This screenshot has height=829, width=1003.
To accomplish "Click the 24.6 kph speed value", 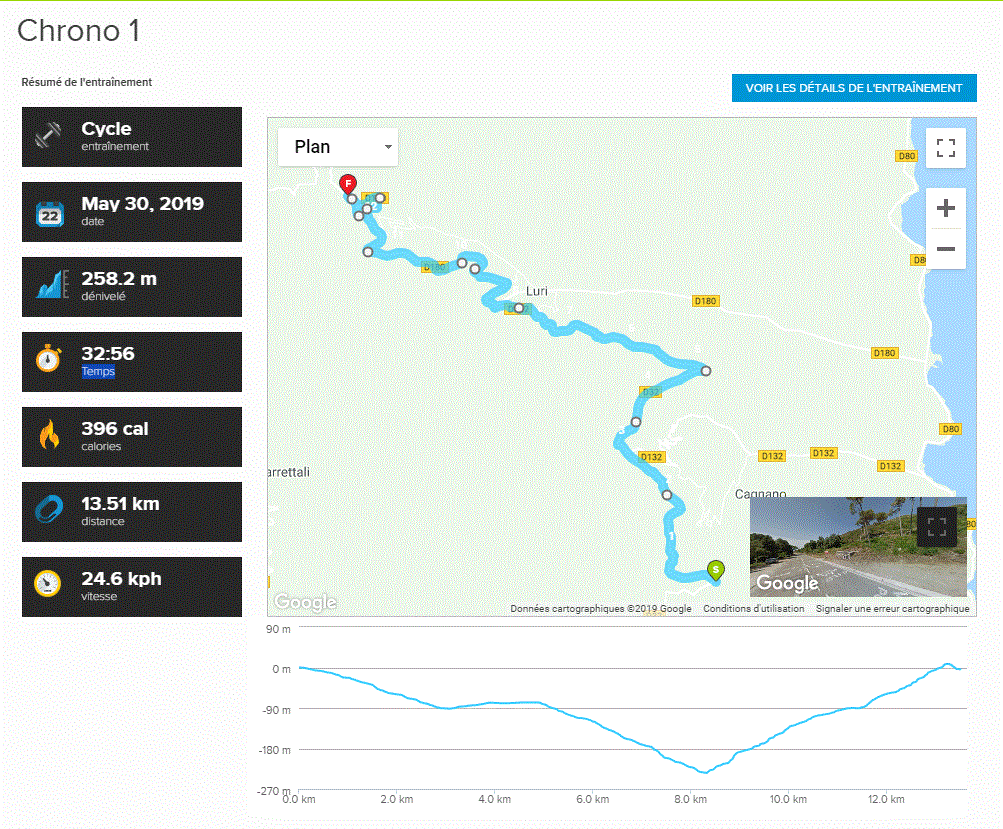I will point(122,578).
